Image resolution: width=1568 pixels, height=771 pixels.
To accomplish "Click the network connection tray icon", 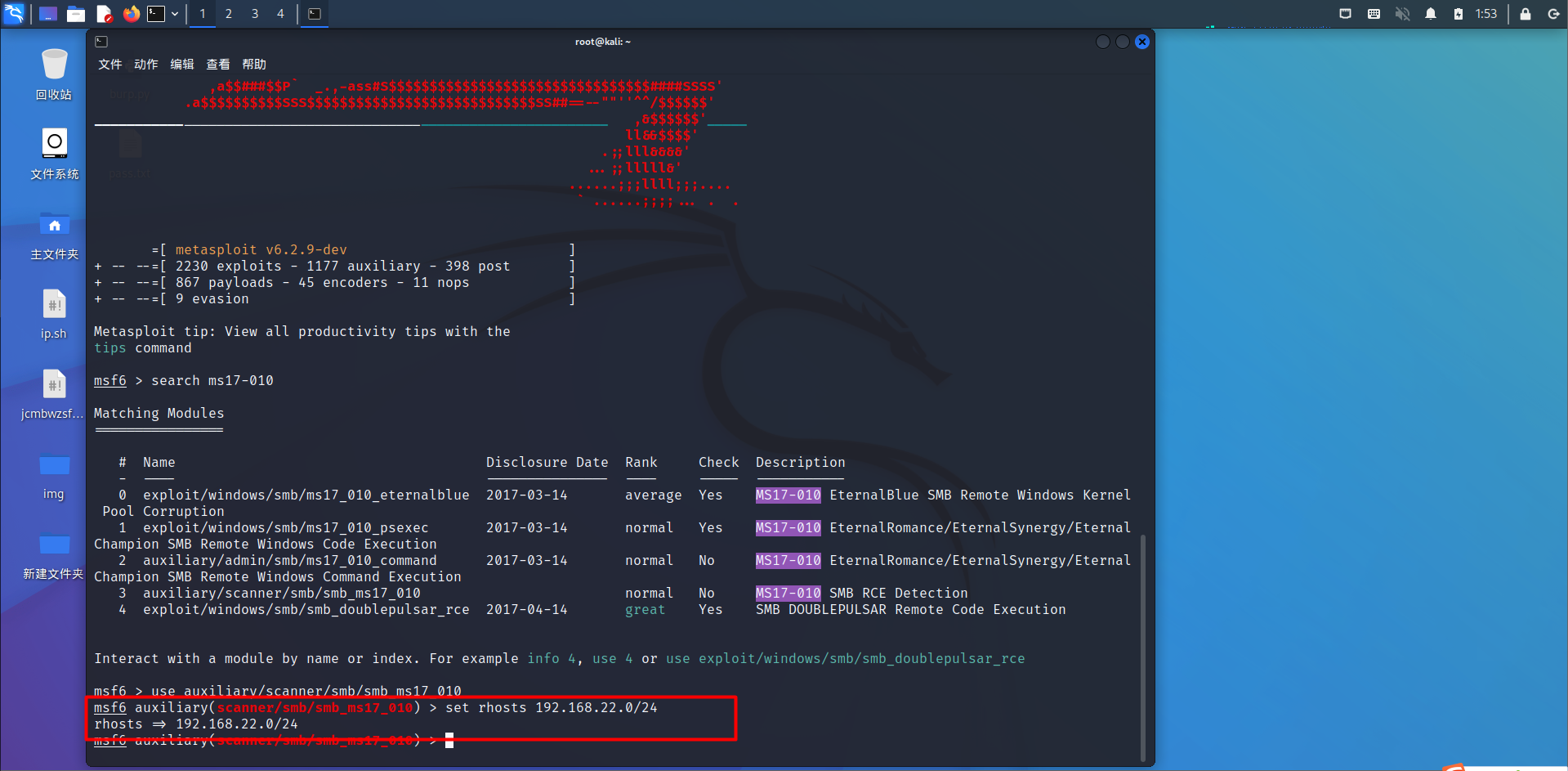I will 1346,14.
